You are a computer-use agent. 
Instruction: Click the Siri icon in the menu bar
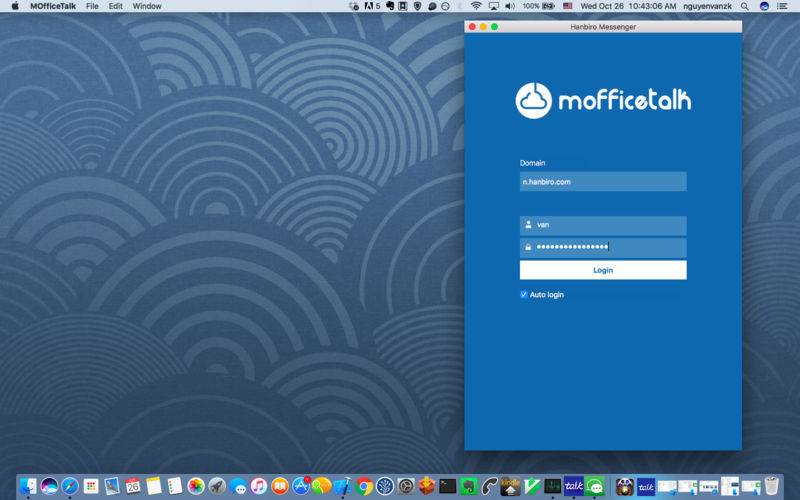[x=764, y=6]
